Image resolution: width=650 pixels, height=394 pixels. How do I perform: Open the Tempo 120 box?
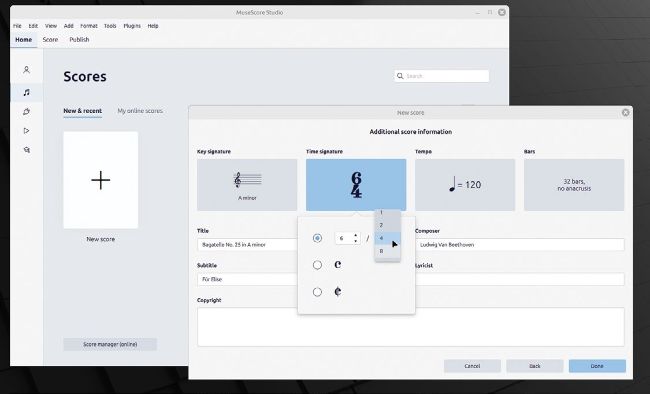465,185
